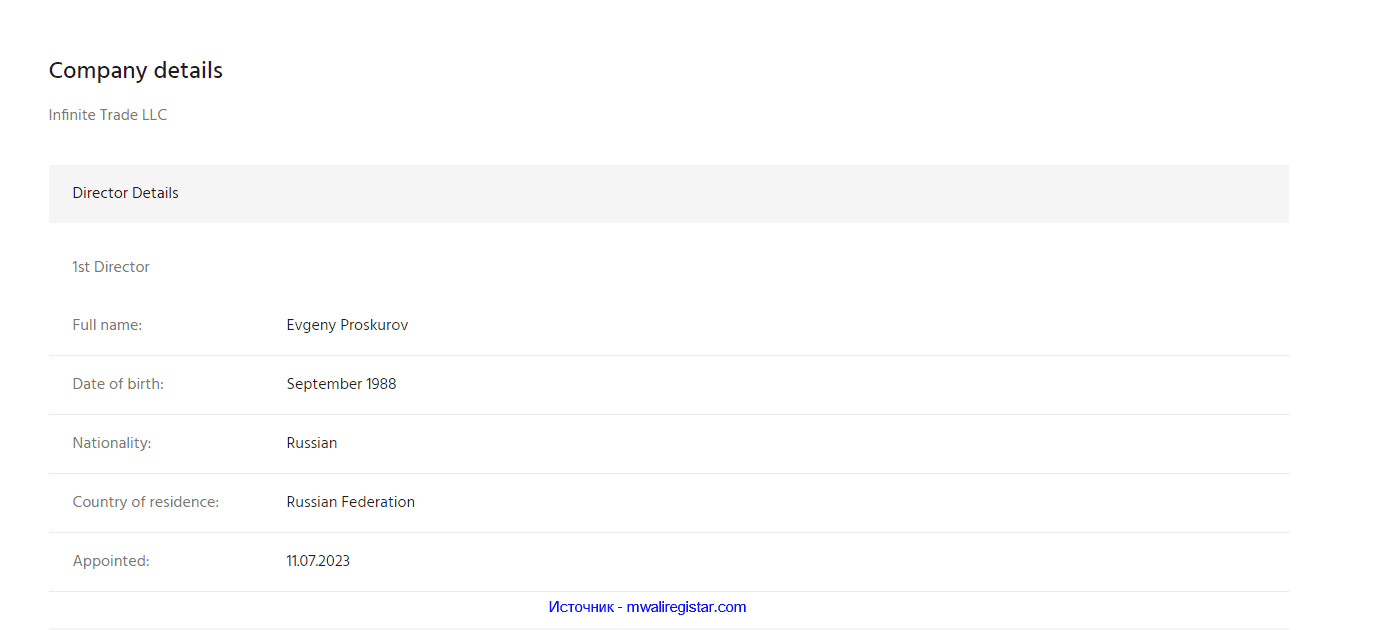Click the 'Director Details' section header
This screenshot has height=630, width=1388.
[668, 193]
